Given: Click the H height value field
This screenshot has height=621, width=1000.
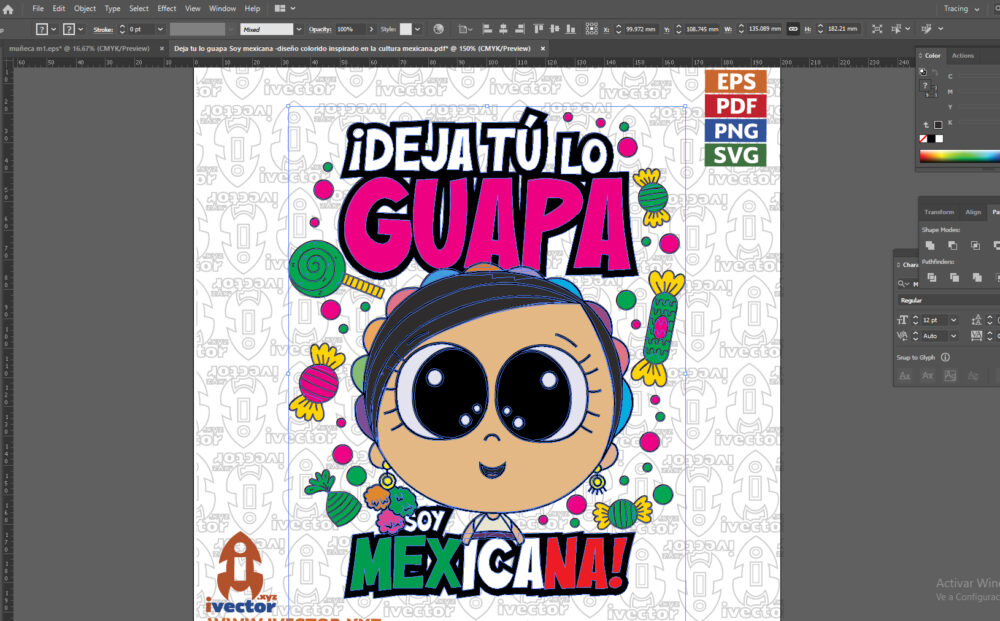Looking at the screenshot, I should pyautogui.click(x=842, y=29).
